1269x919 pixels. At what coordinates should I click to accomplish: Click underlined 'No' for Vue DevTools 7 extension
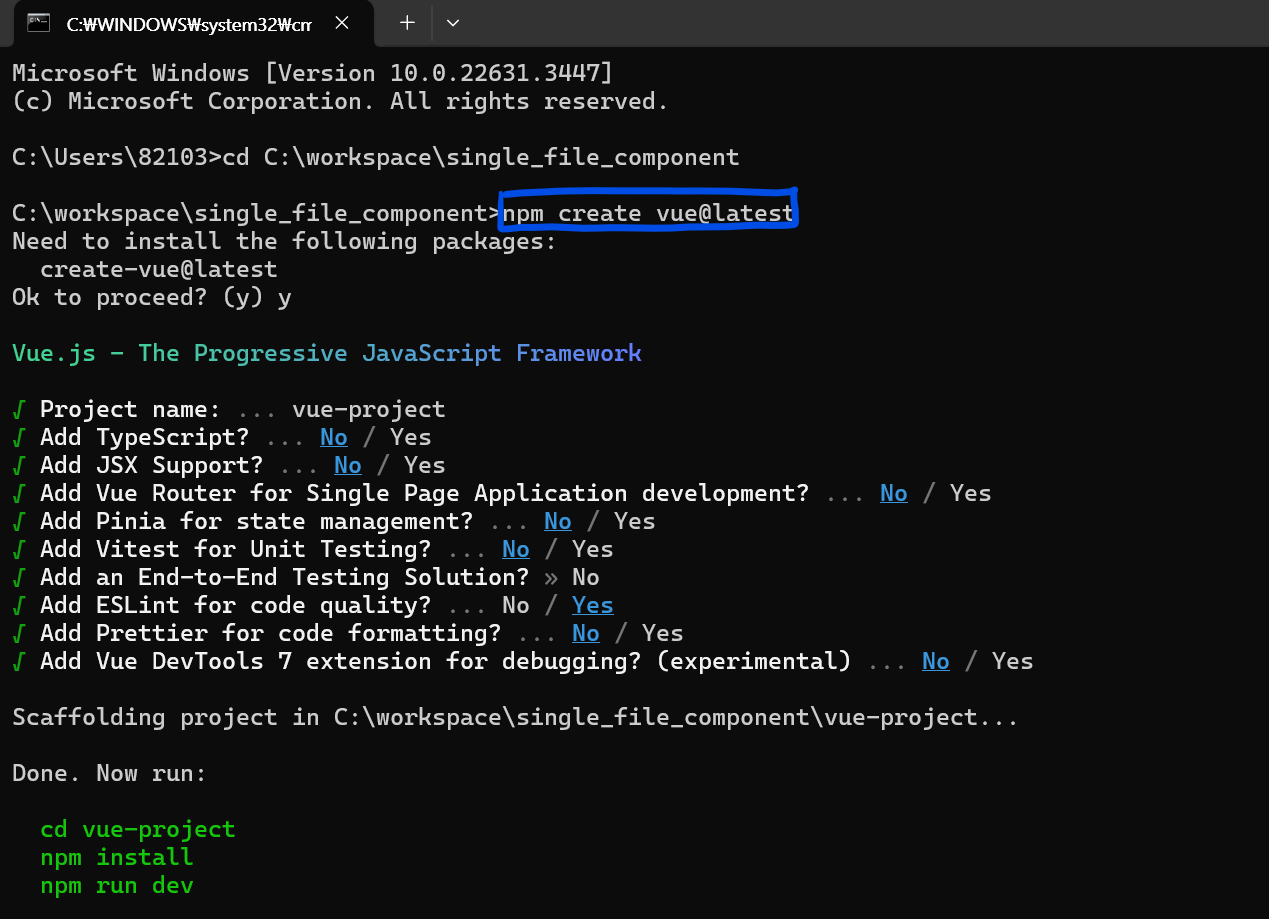click(936, 661)
